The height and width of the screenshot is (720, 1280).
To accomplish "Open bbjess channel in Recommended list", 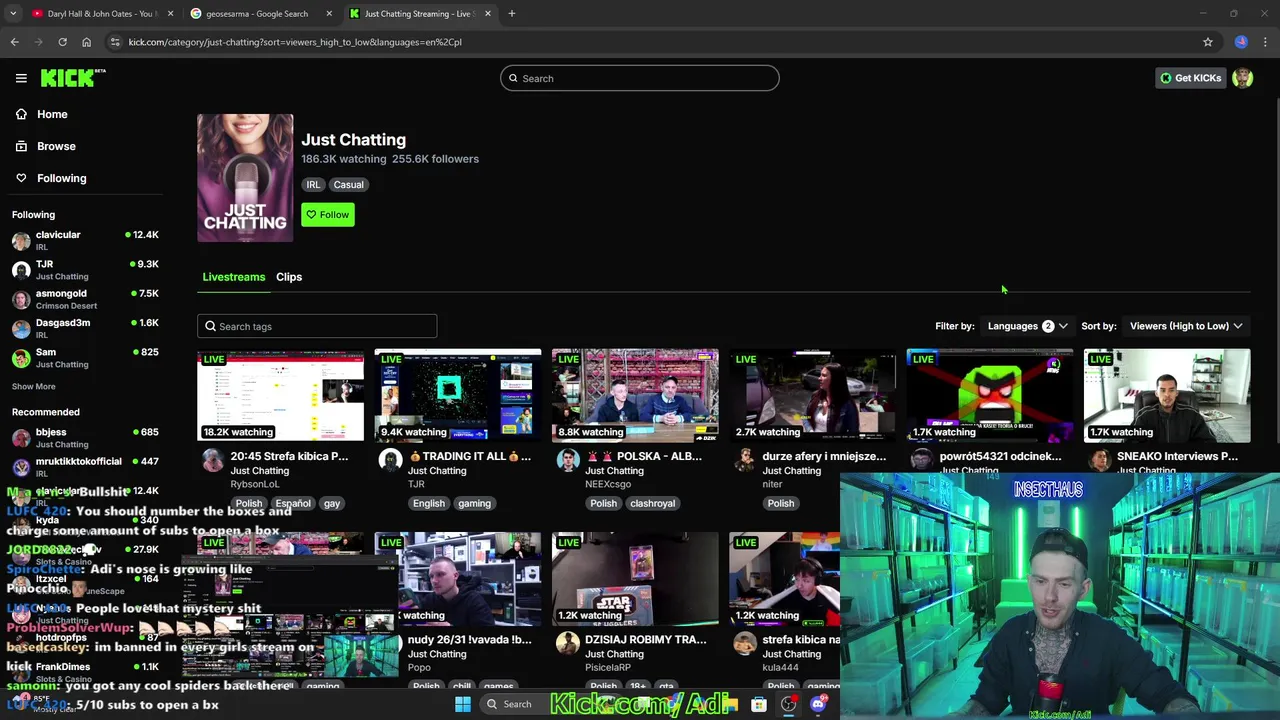I will pyautogui.click(x=85, y=437).
